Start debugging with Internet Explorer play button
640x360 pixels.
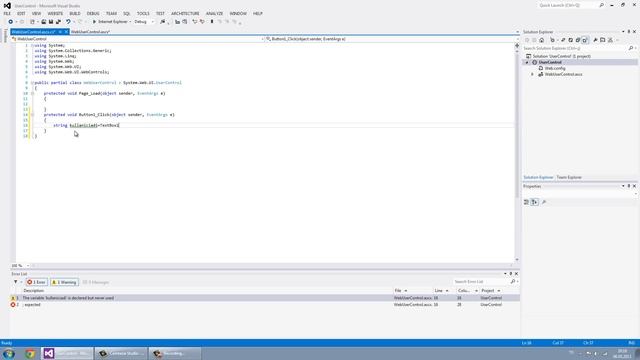pyautogui.click(x=94, y=22)
